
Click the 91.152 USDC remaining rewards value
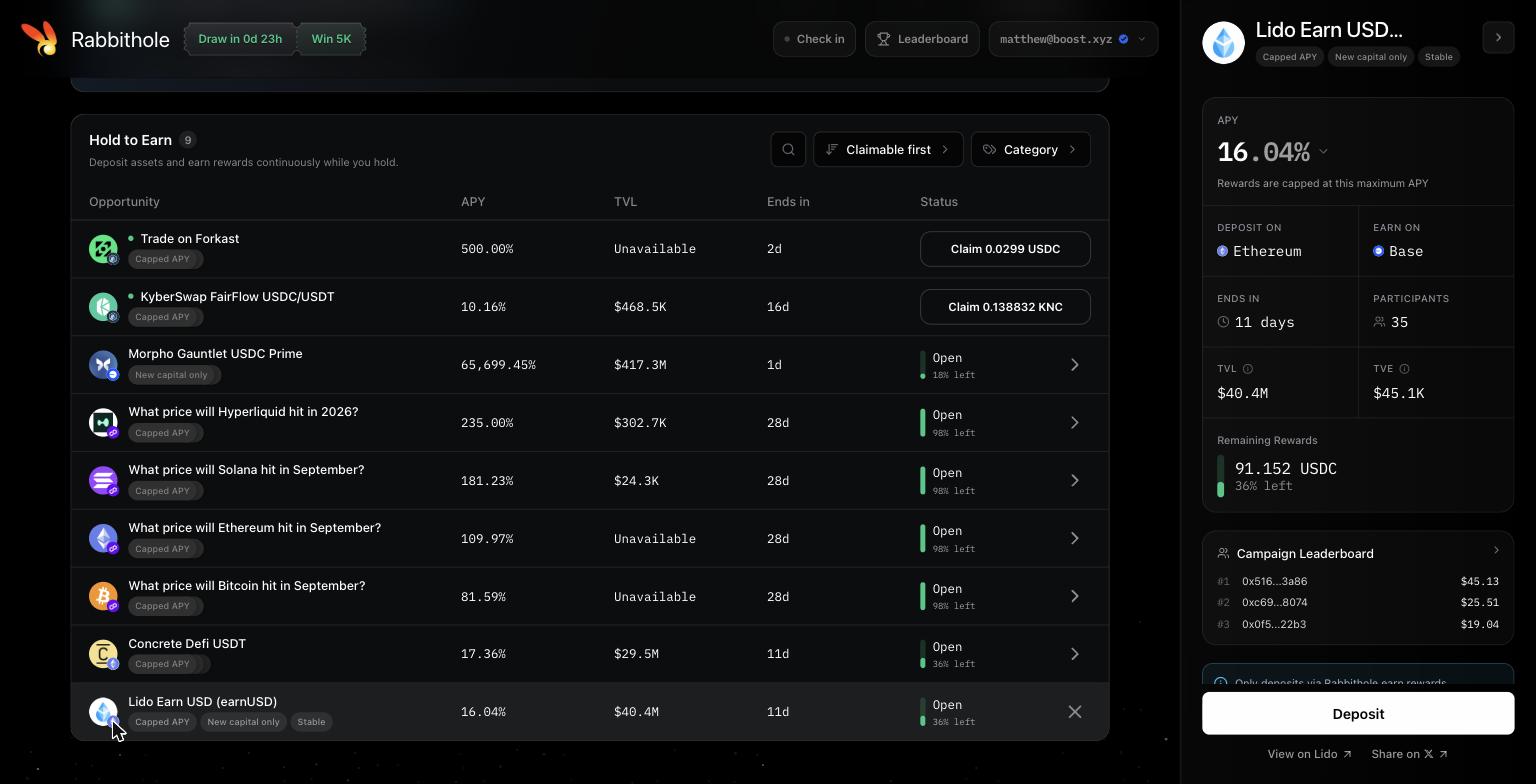1286,469
